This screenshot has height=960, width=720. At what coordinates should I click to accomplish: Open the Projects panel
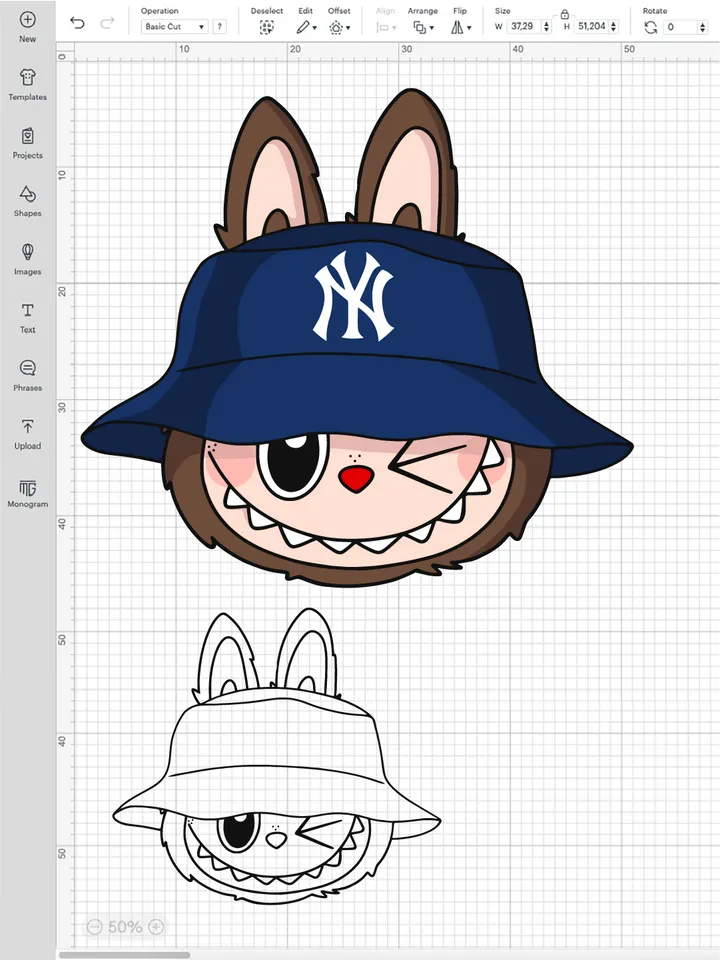(27, 142)
